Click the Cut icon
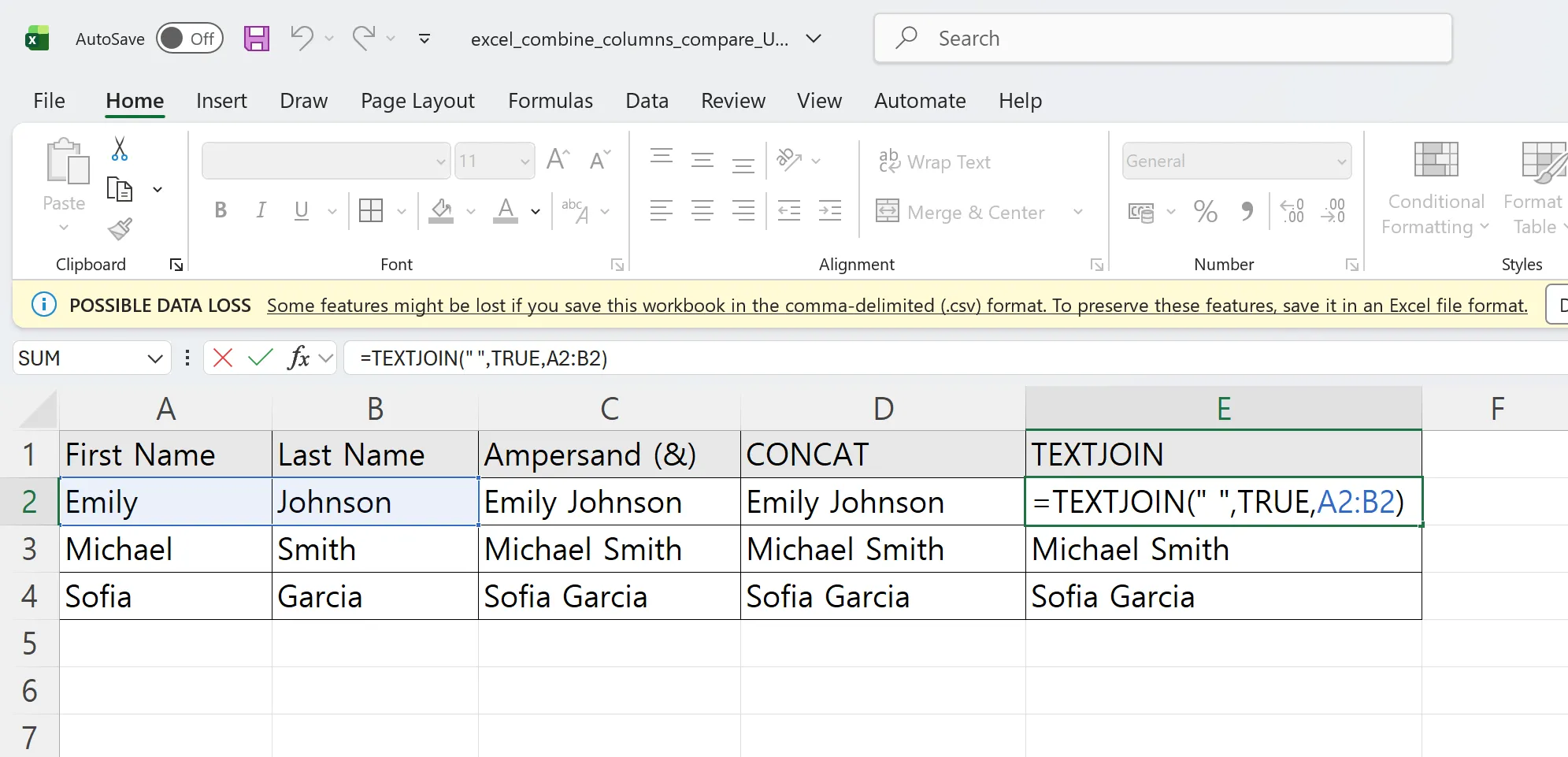This screenshot has height=757, width=1568. tap(120, 148)
